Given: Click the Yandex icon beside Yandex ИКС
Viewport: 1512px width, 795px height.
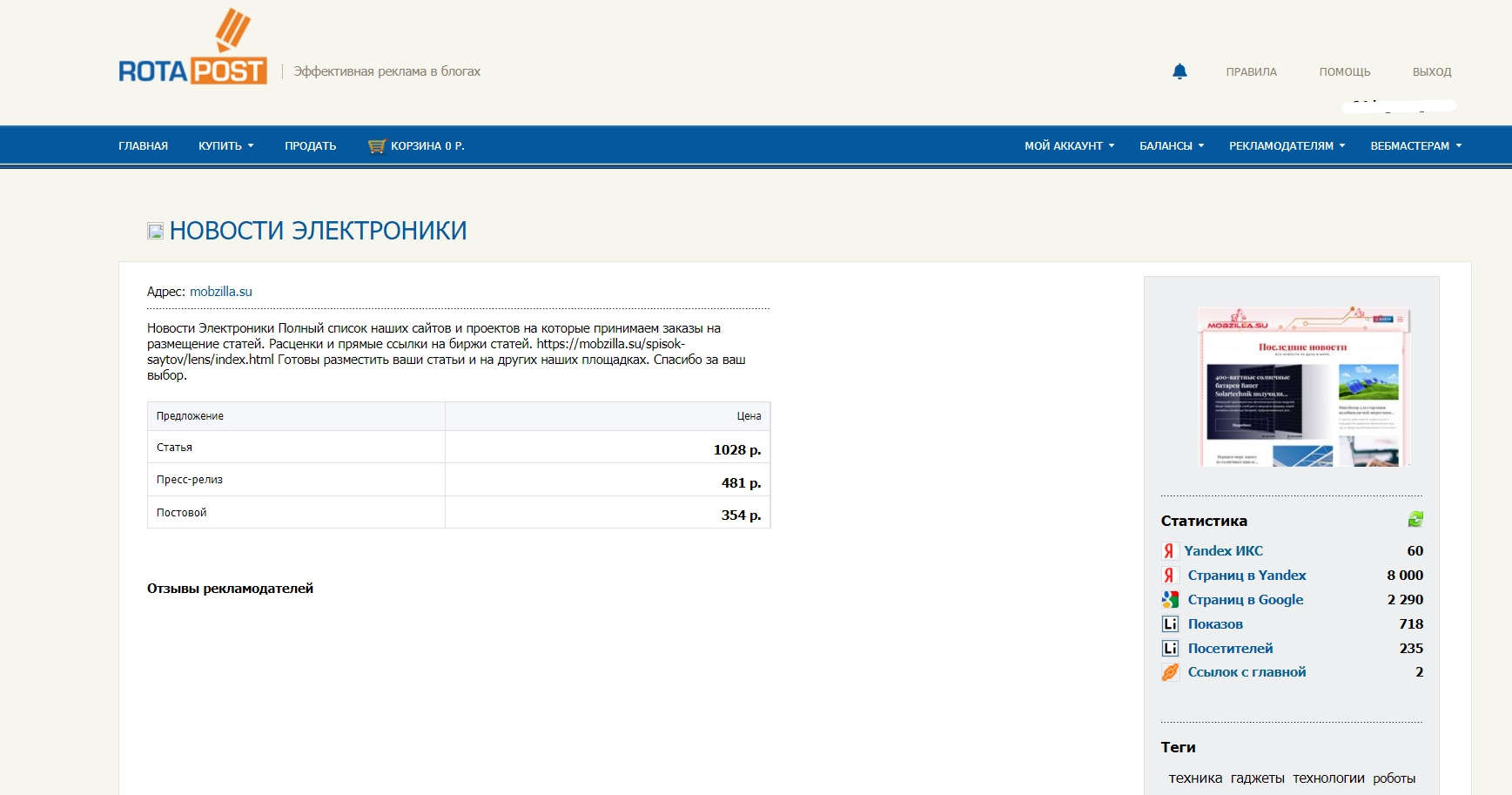Looking at the screenshot, I should pos(1169,551).
